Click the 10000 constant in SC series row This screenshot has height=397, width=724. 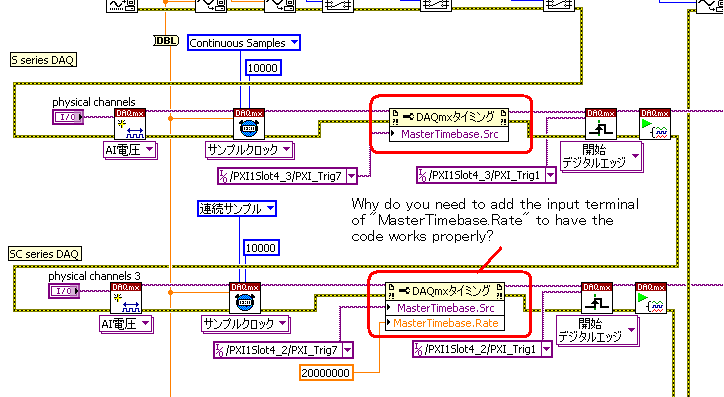coord(261,248)
